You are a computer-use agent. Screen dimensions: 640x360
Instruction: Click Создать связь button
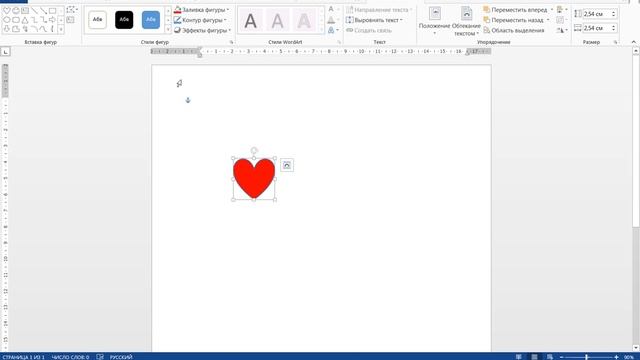click(369, 30)
